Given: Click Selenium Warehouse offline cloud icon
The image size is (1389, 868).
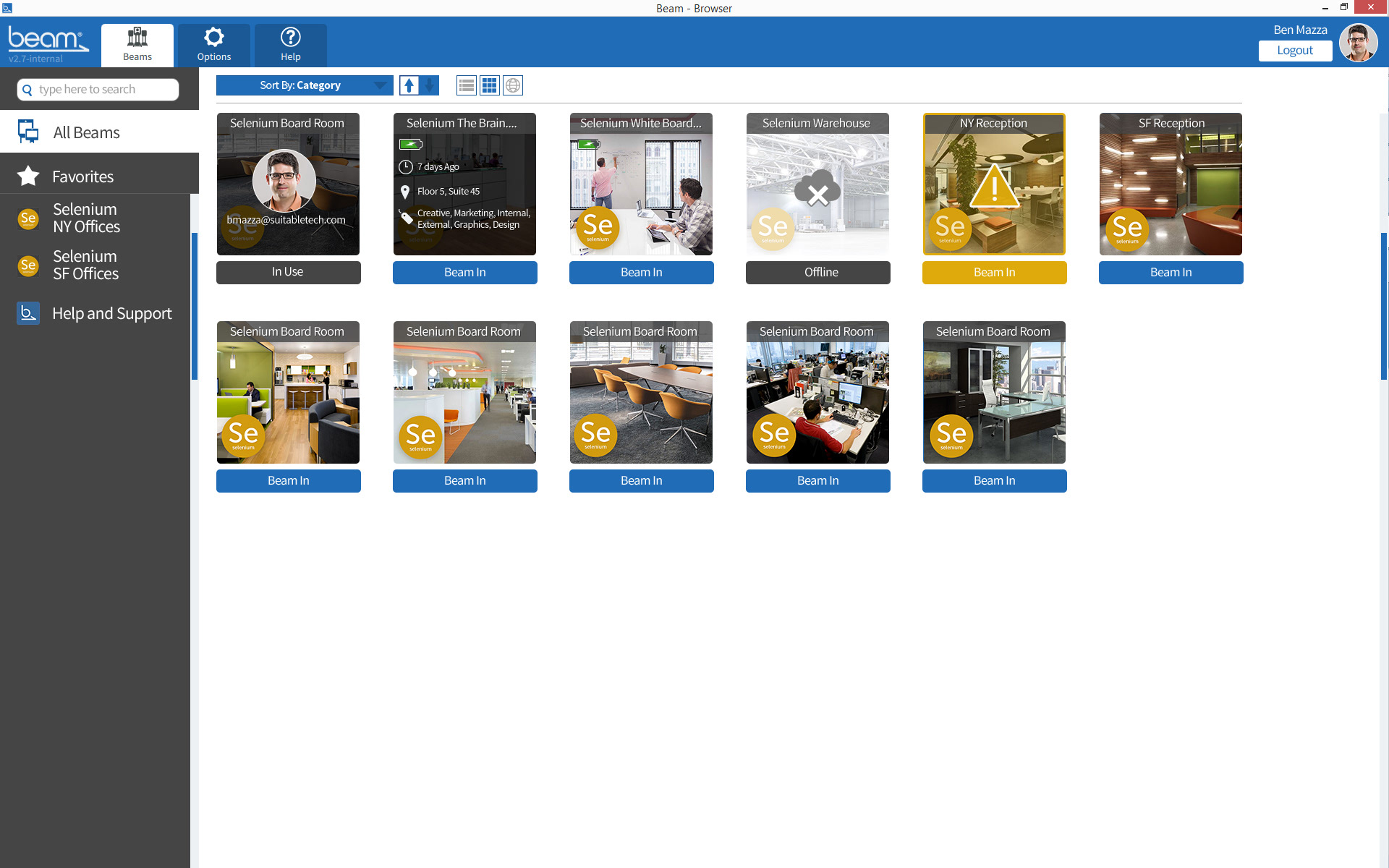Looking at the screenshot, I should (817, 189).
